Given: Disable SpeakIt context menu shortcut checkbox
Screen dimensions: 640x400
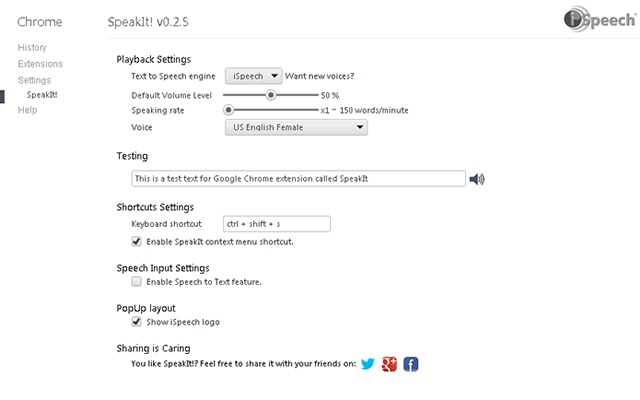Looking at the screenshot, I should (136, 241).
